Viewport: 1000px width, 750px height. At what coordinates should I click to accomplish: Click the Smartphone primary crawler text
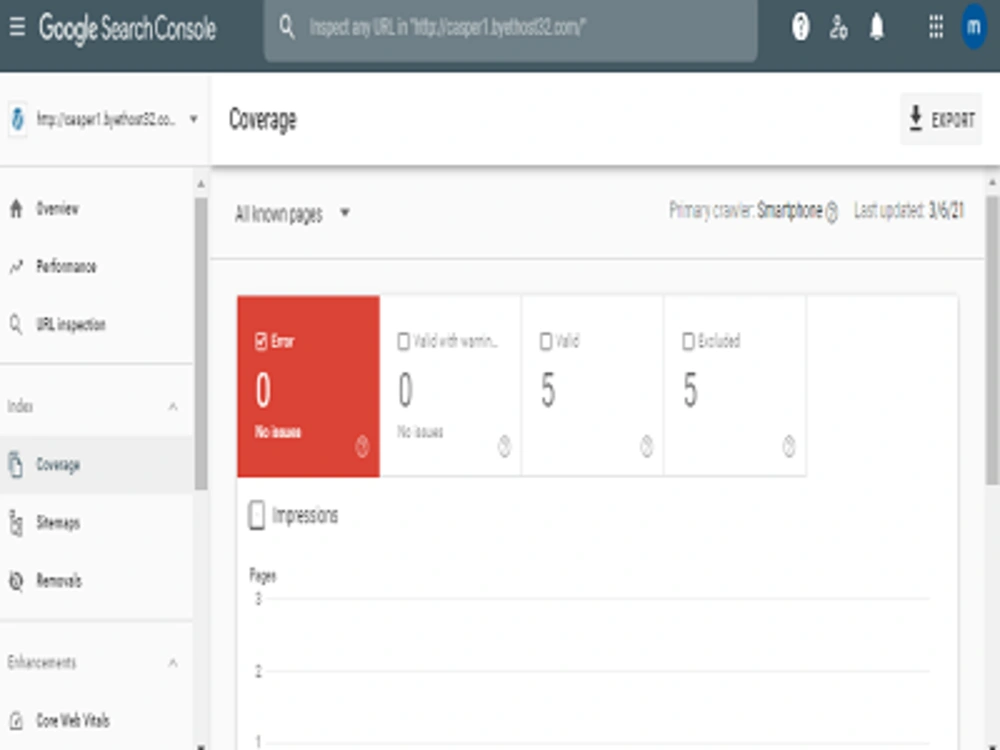(790, 210)
